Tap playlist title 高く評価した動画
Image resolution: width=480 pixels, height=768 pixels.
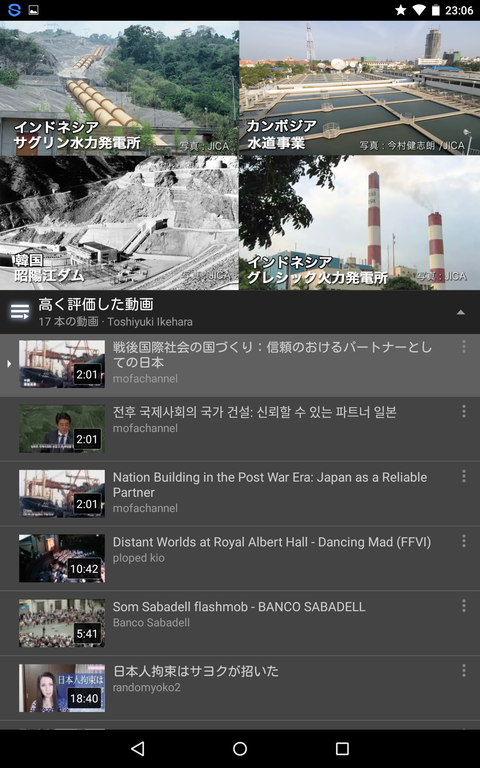coord(96,304)
